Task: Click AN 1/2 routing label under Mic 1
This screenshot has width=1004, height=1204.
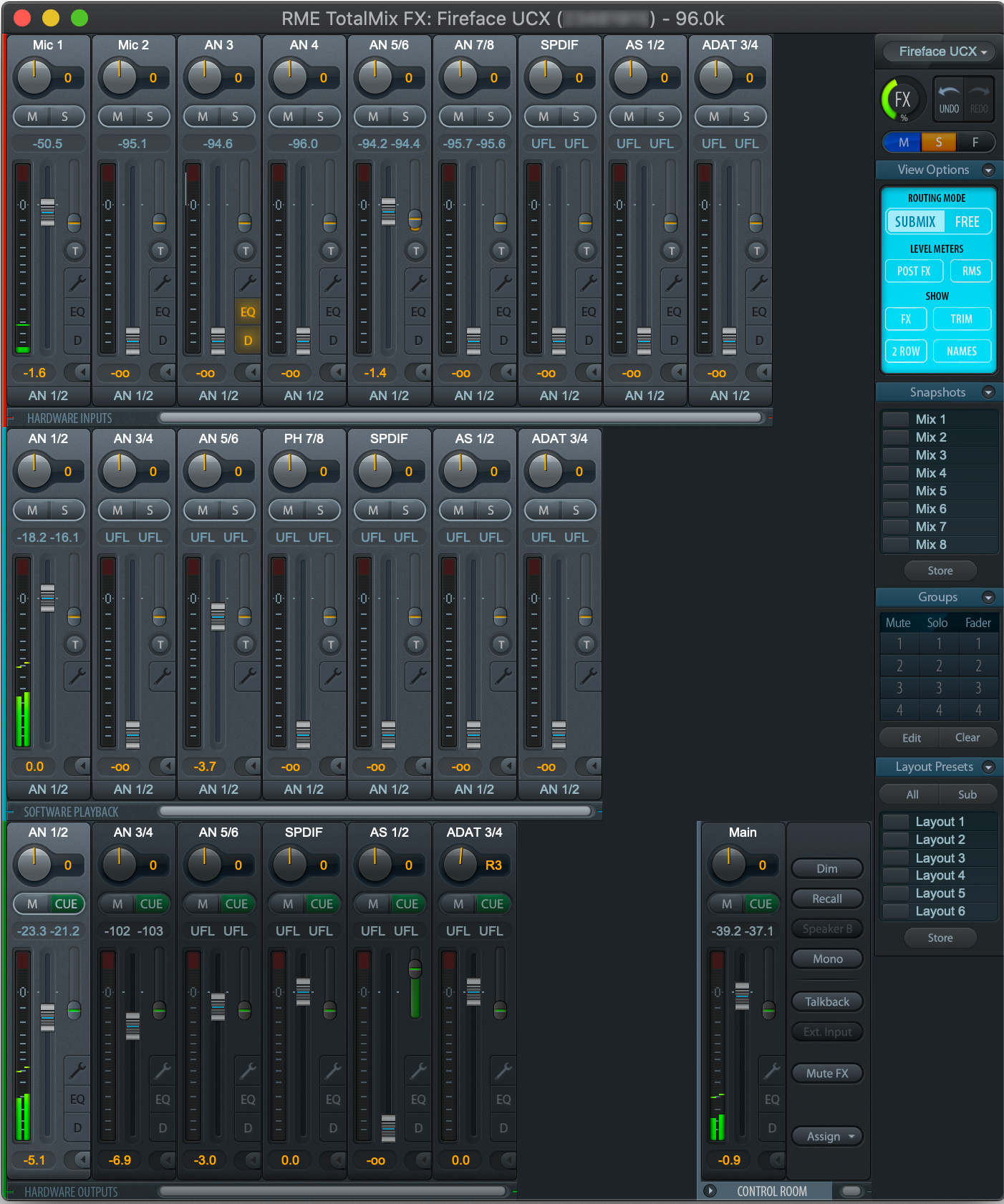Action: pos(48,396)
